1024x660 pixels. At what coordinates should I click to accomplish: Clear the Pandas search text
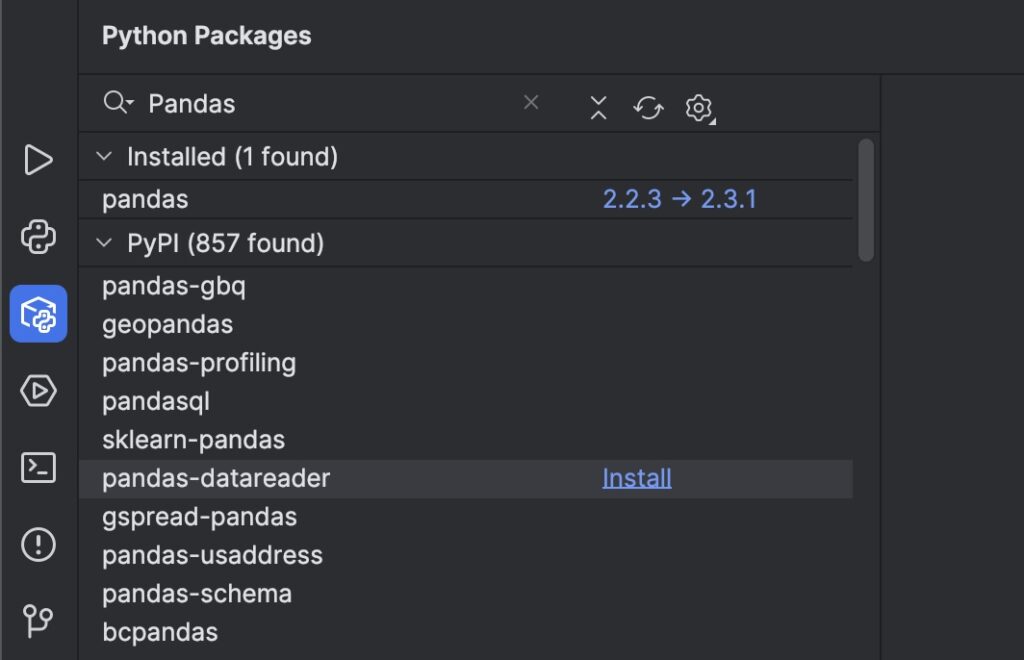[x=531, y=102]
